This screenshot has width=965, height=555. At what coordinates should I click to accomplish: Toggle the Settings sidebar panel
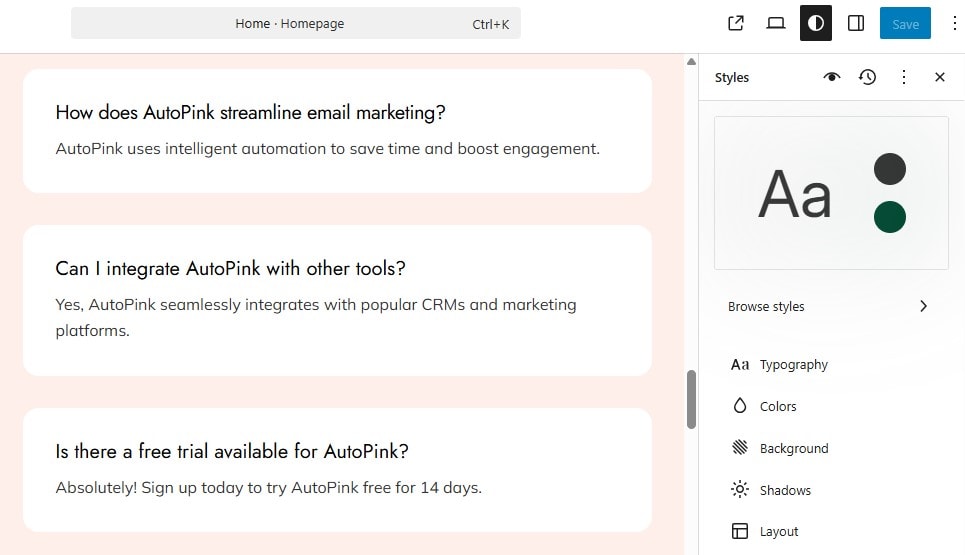tap(855, 23)
